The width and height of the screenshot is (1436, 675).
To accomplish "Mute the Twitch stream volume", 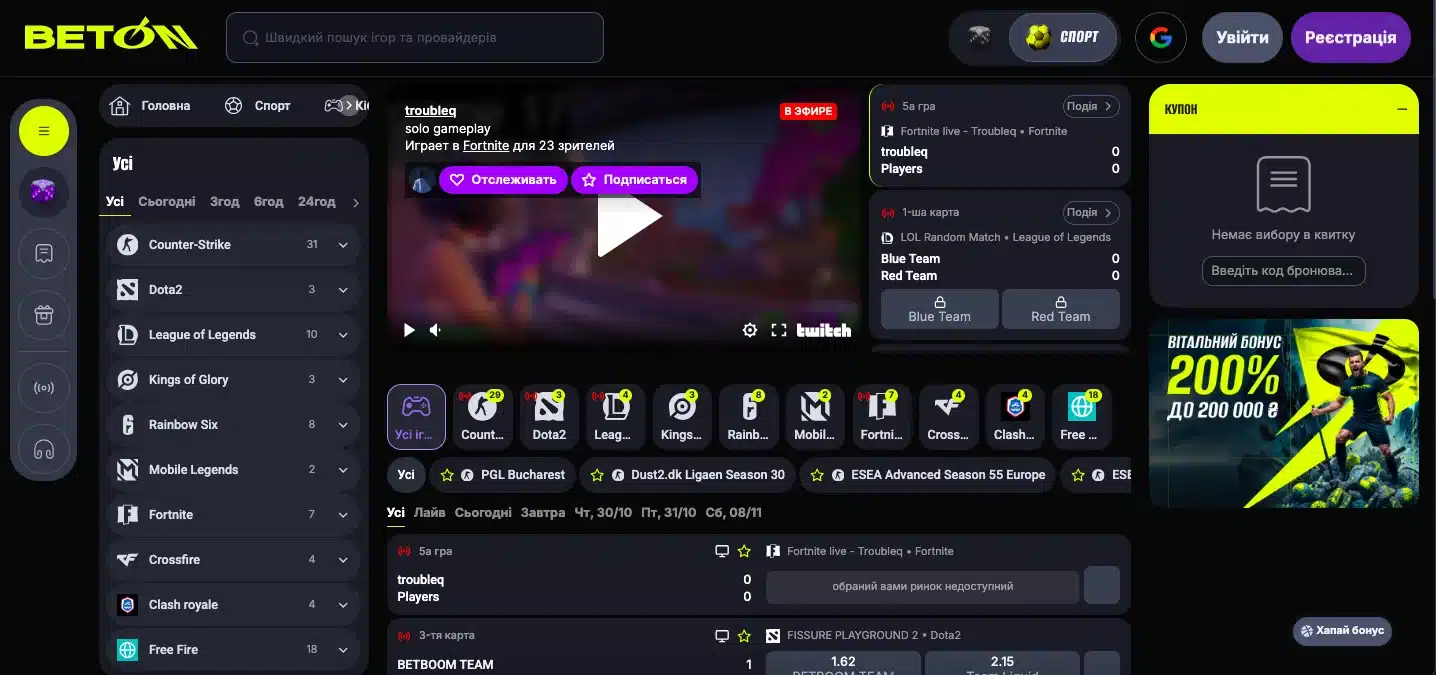I will (436, 330).
